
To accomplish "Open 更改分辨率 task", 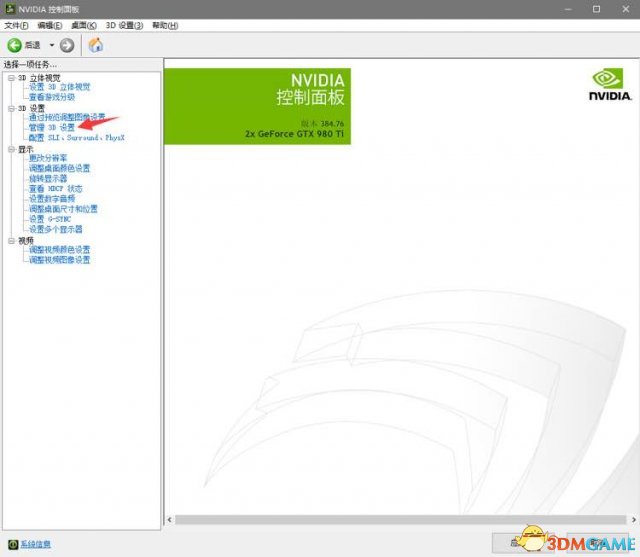I will tap(48, 158).
